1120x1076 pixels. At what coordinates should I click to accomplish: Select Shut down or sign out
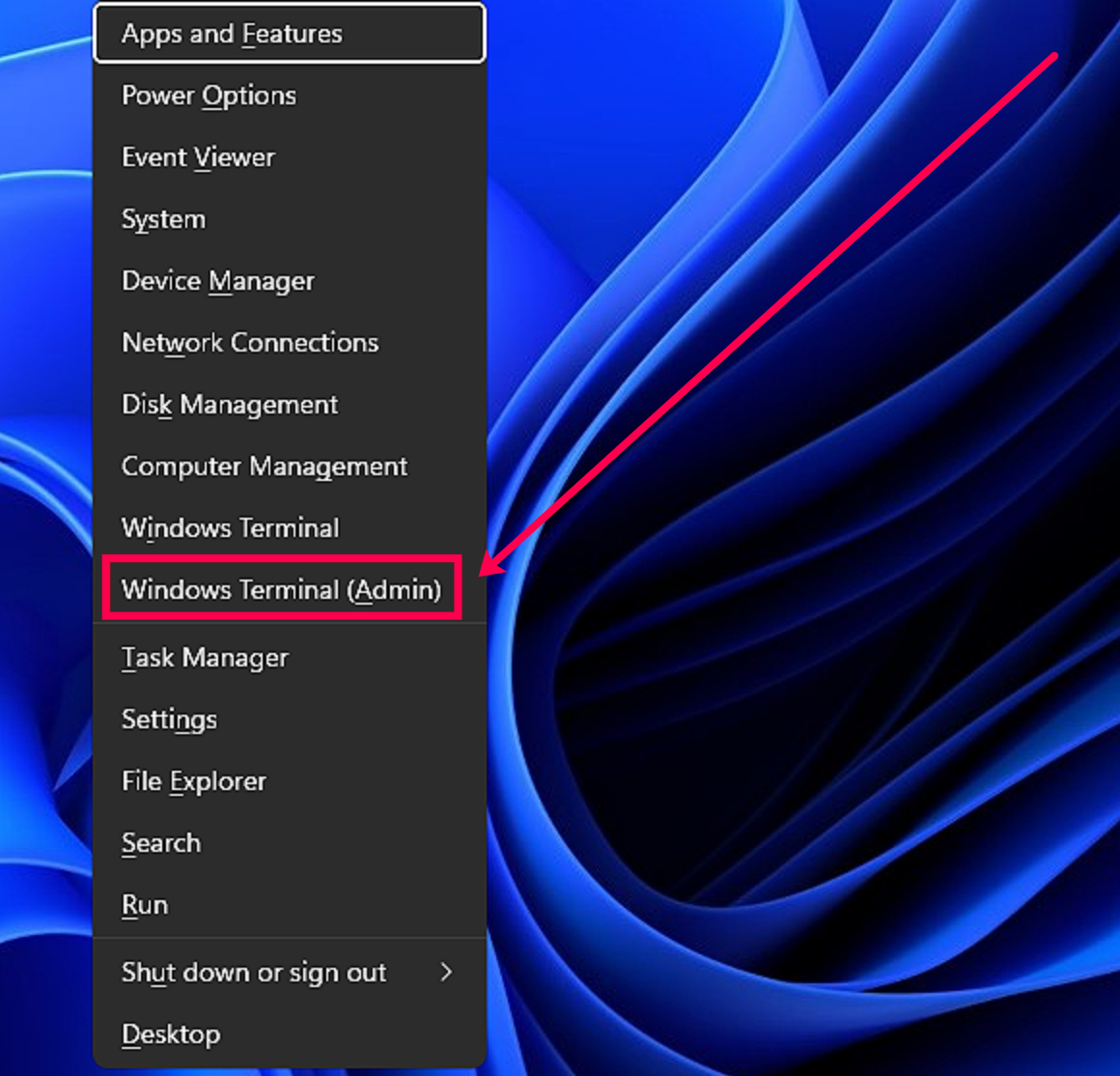[254, 973]
